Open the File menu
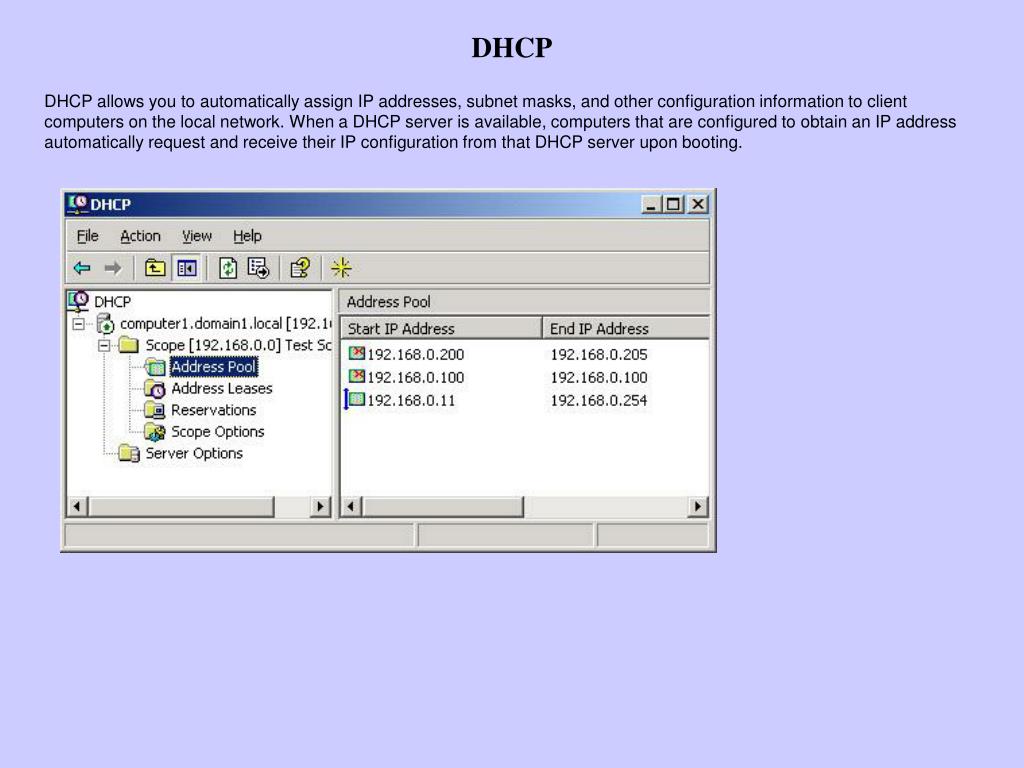1024x768 pixels. tap(88, 236)
